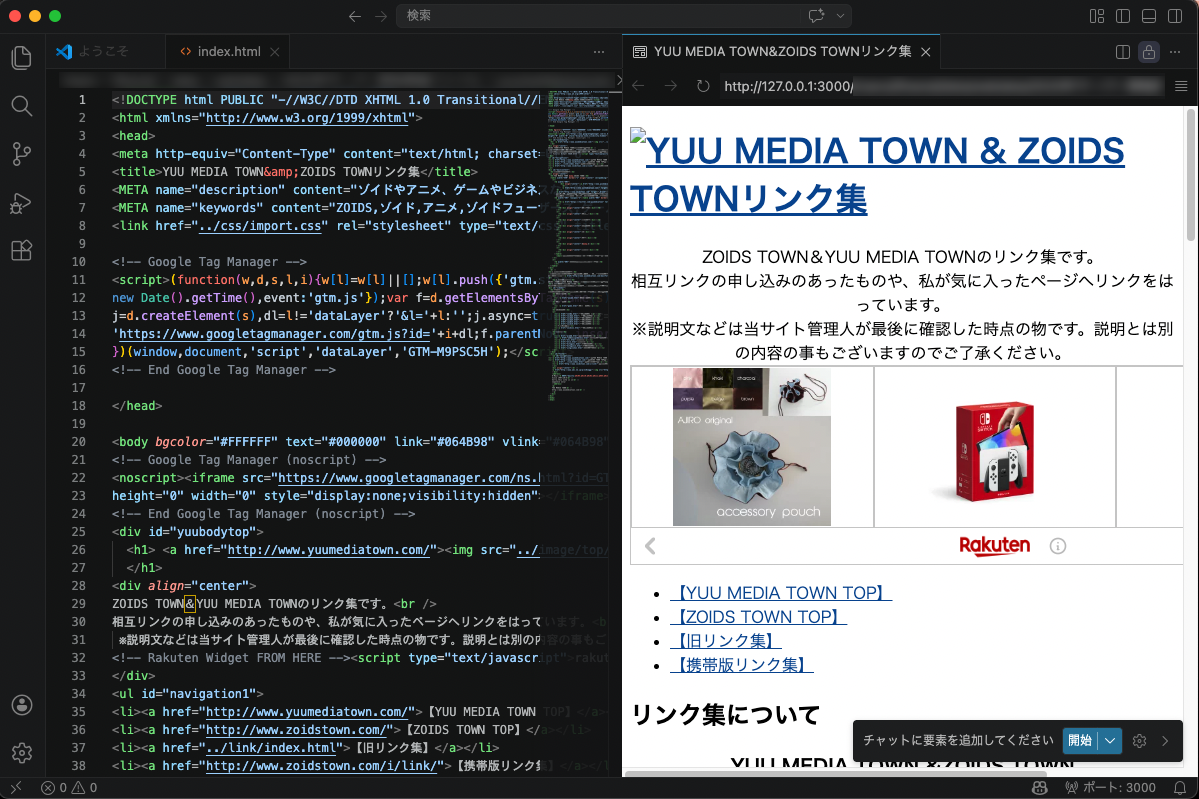
Task: Toggle the preview editor group lock
Action: pyautogui.click(x=1149, y=52)
